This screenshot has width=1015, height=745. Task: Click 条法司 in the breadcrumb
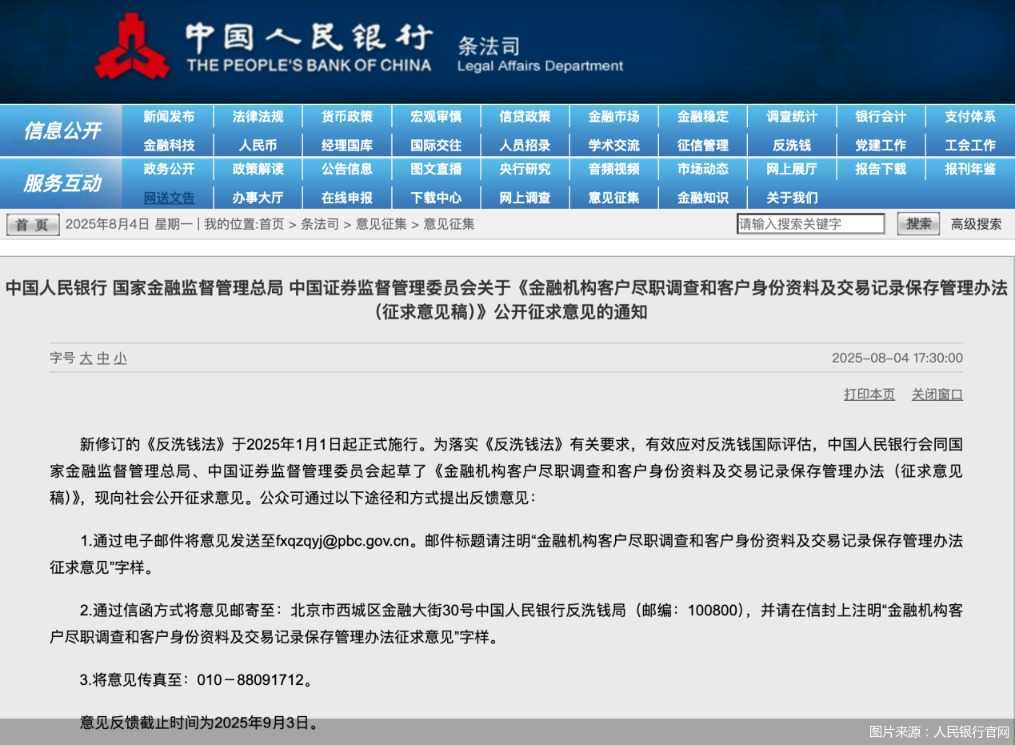click(x=320, y=224)
